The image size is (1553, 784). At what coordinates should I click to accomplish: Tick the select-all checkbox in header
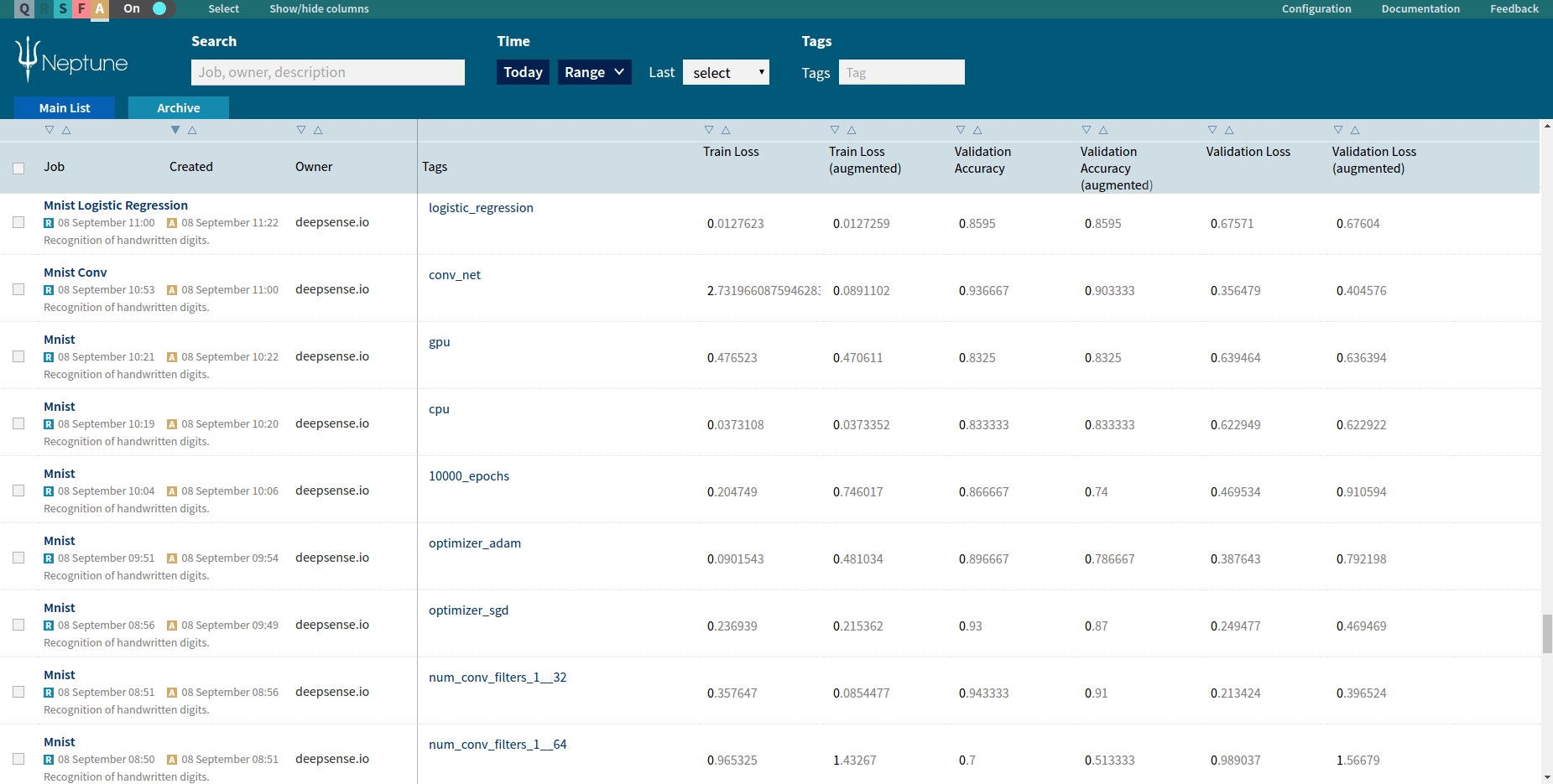tap(18, 168)
